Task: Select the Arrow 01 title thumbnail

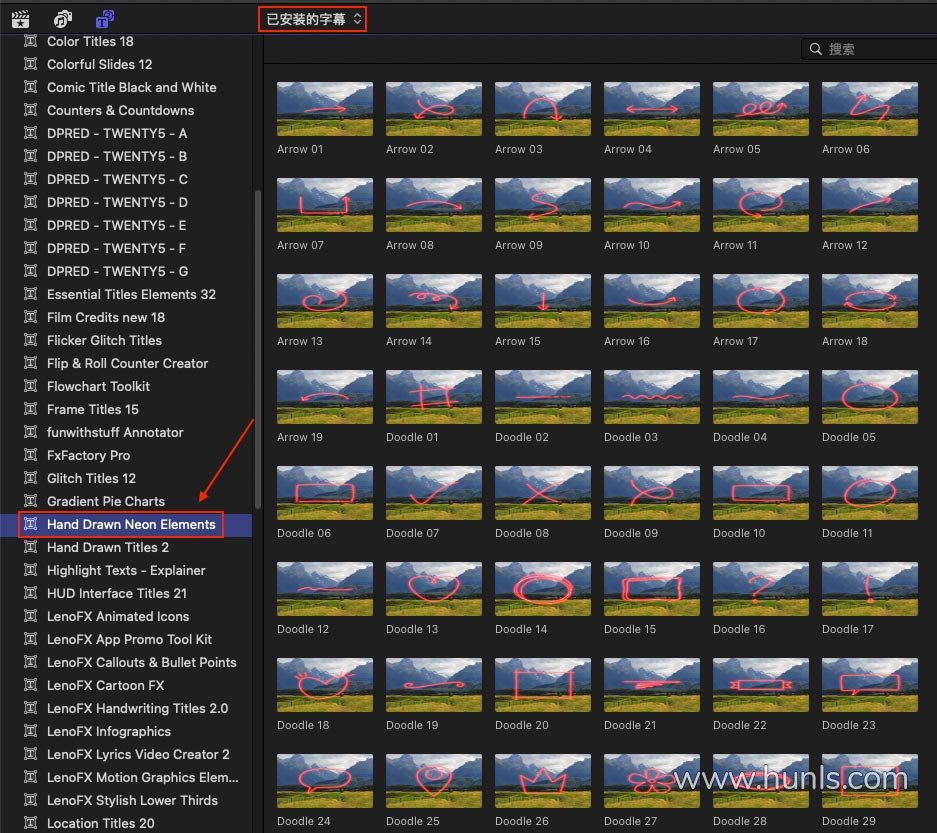Action: (x=324, y=109)
